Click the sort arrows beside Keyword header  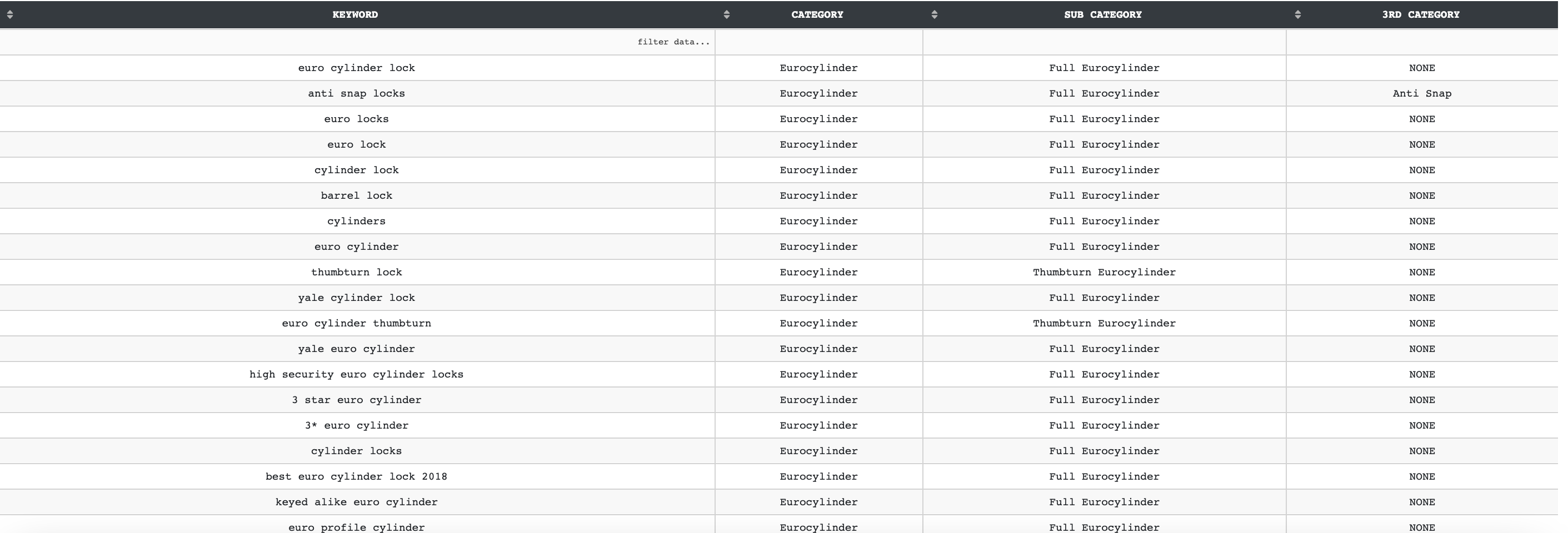[x=10, y=14]
